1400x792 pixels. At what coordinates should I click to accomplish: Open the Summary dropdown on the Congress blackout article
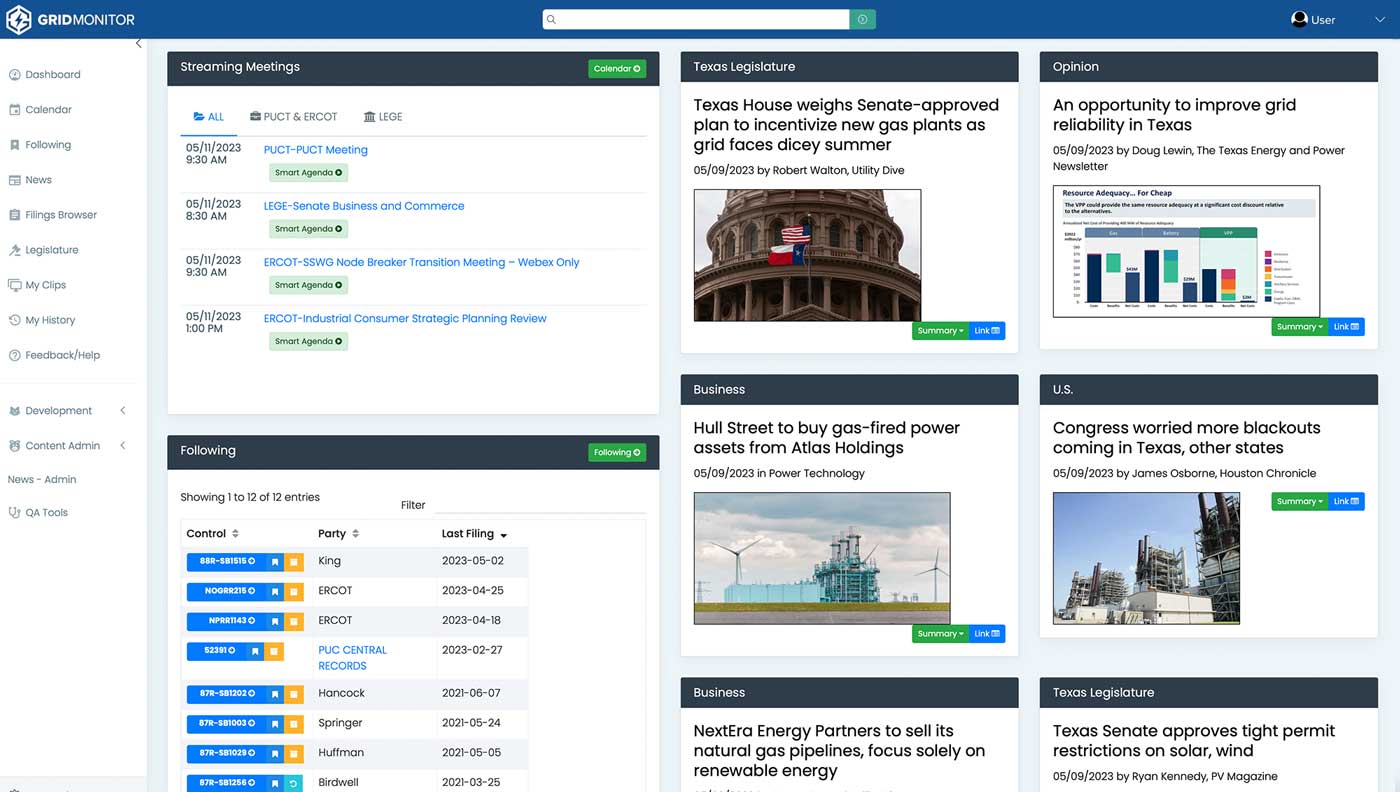(1299, 501)
